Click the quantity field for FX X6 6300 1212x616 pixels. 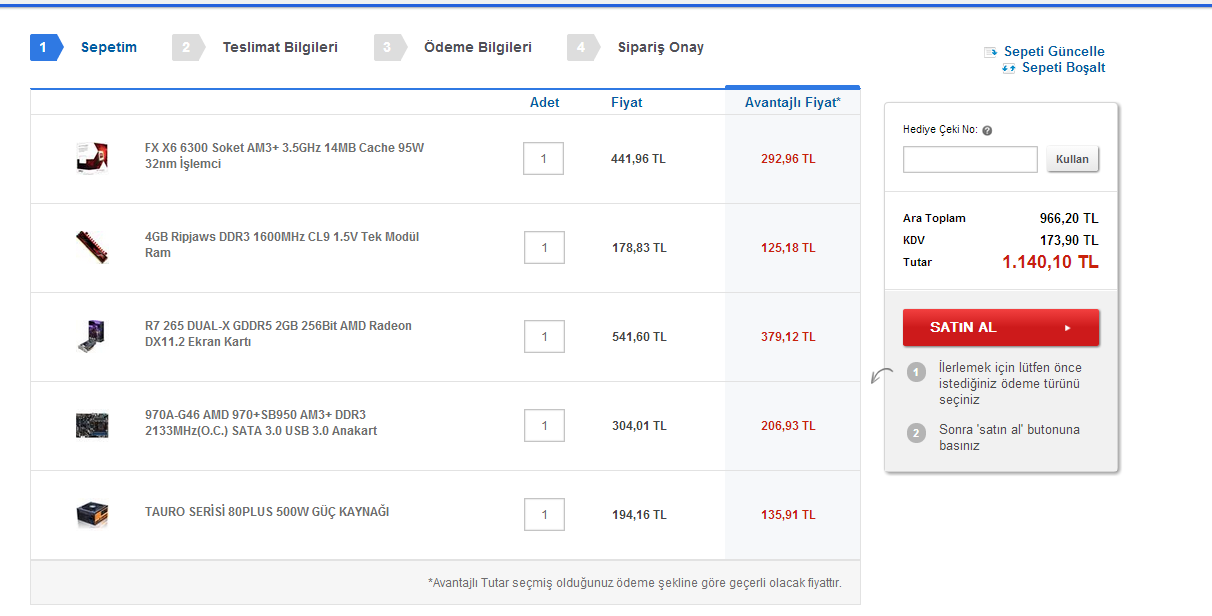(x=544, y=159)
